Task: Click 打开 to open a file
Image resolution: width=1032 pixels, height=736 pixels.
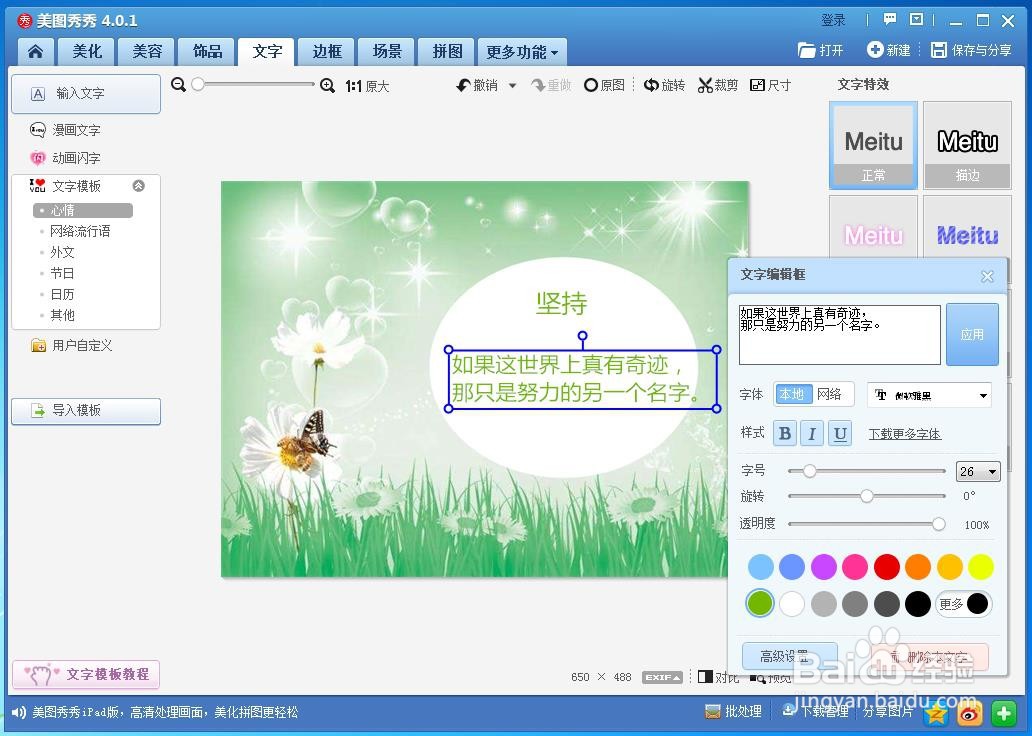Action: pos(820,50)
